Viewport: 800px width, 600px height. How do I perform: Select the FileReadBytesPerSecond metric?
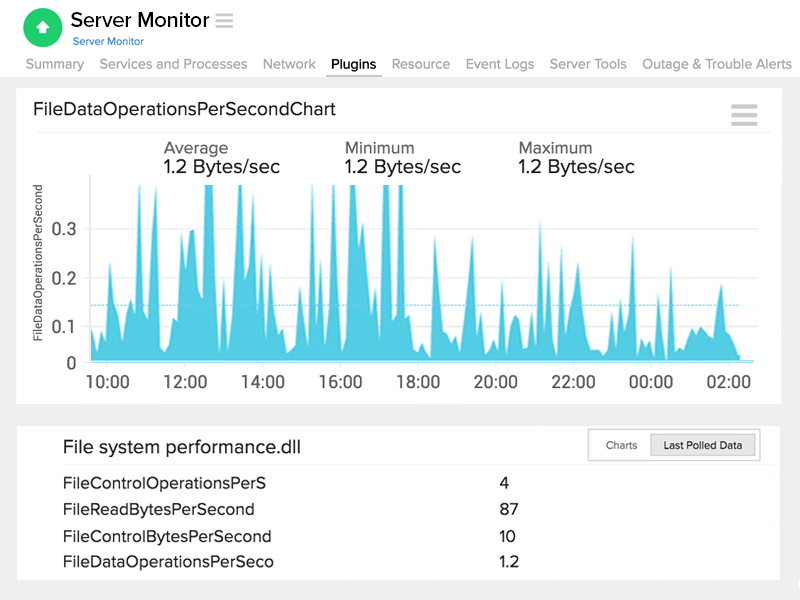[158, 509]
